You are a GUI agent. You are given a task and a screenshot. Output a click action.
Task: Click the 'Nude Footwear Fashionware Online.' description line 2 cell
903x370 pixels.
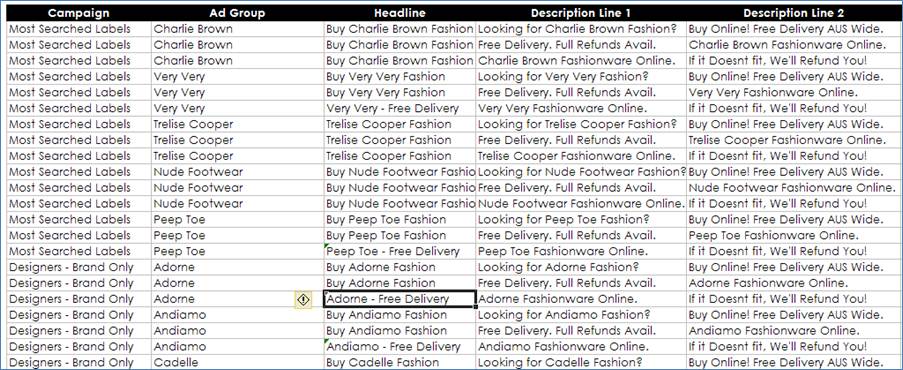(x=795, y=188)
